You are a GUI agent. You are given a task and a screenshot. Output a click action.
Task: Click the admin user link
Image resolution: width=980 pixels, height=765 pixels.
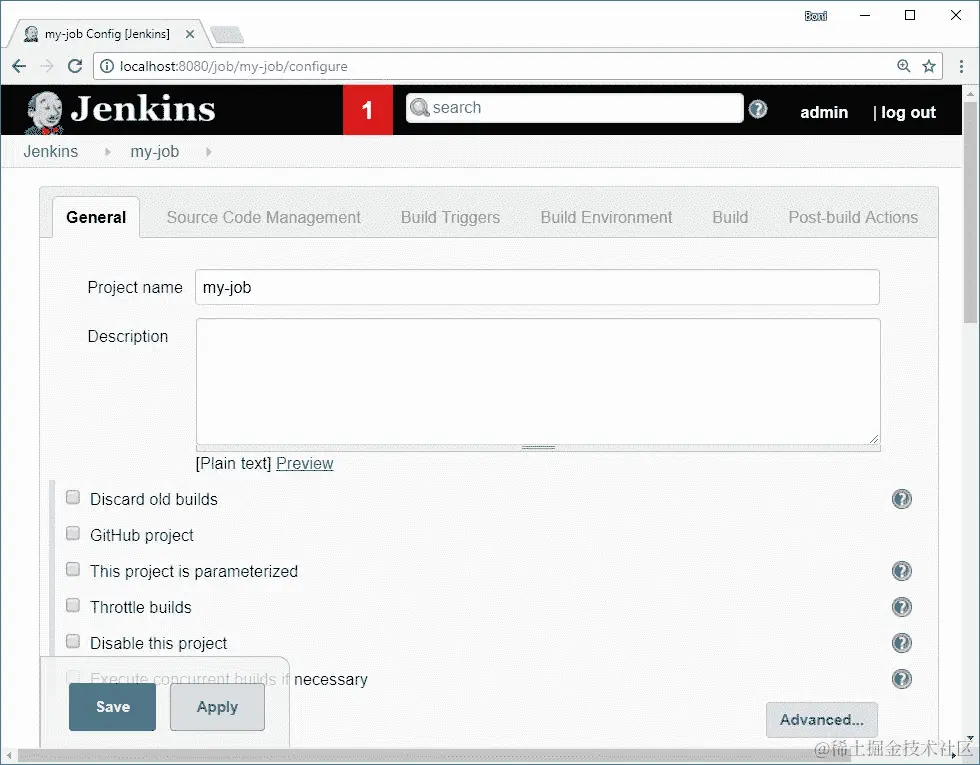pyautogui.click(x=824, y=112)
